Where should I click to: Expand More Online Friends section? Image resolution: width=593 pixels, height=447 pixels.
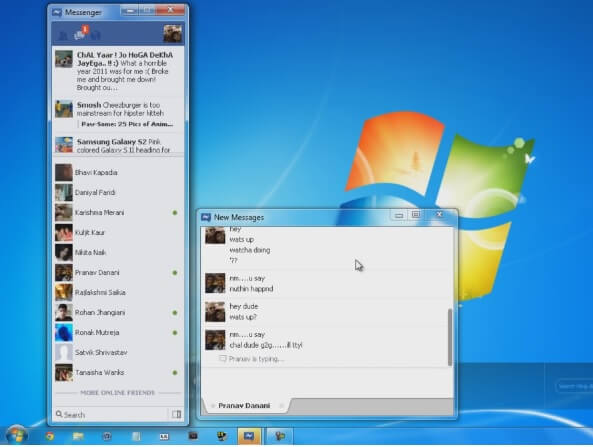pos(118,393)
